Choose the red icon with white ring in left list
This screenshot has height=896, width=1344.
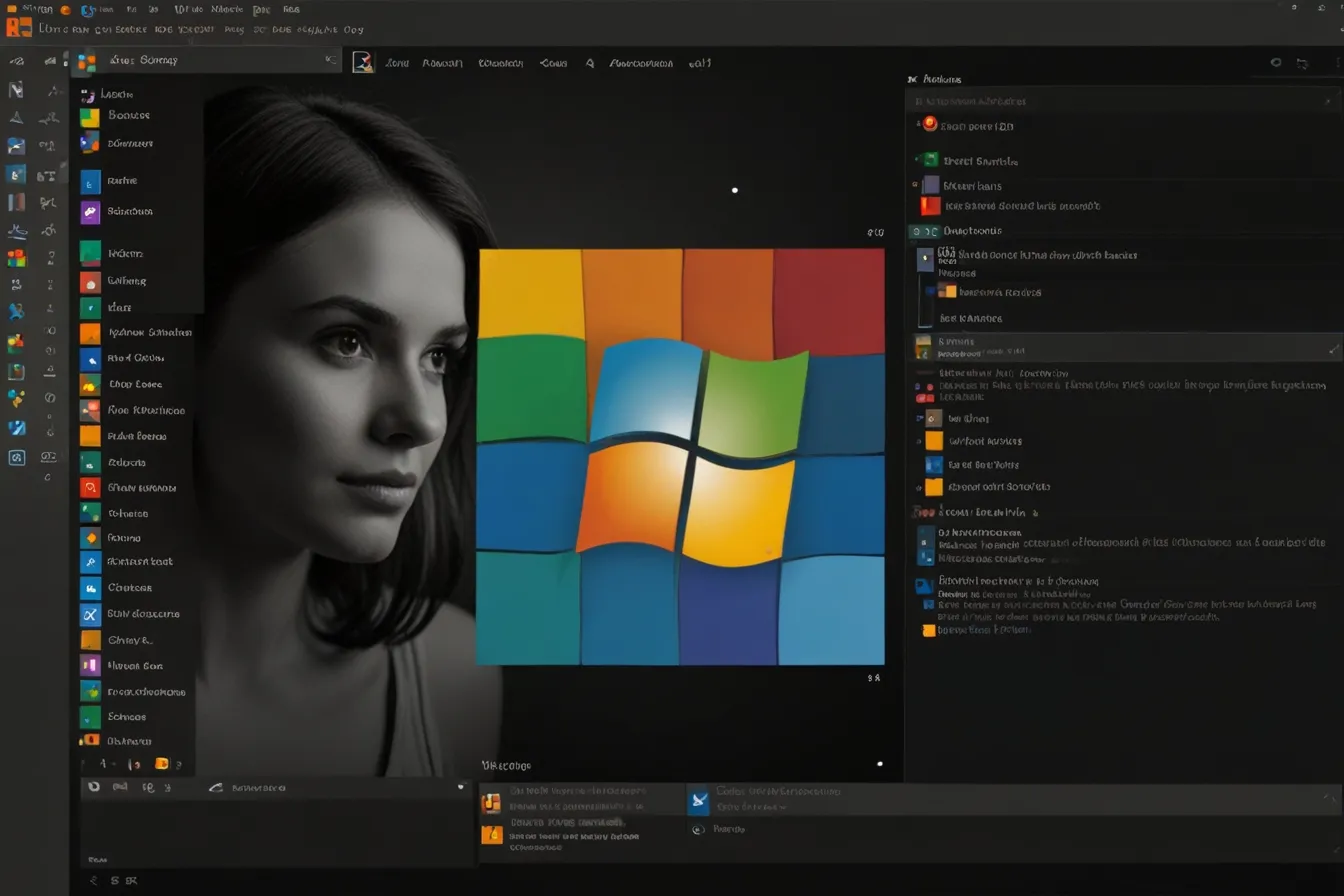[x=90, y=488]
